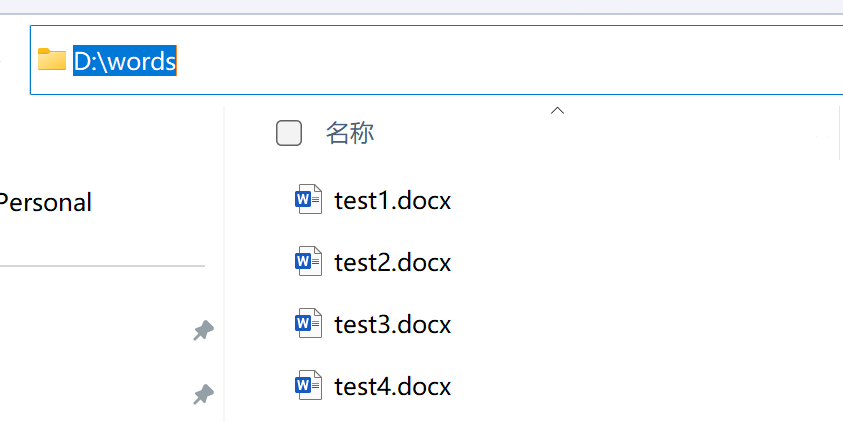Image resolution: width=843 pixels, height=422 pixels.
Task: Tick the select-all checkbox beside 名称
Action: [x=289, y=133]
